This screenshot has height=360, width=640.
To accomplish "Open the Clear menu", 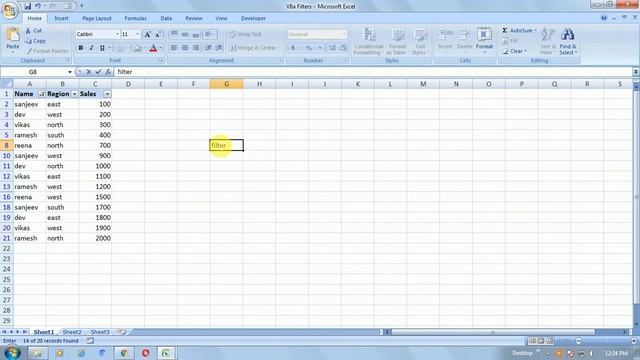I will tap(514, 51).
